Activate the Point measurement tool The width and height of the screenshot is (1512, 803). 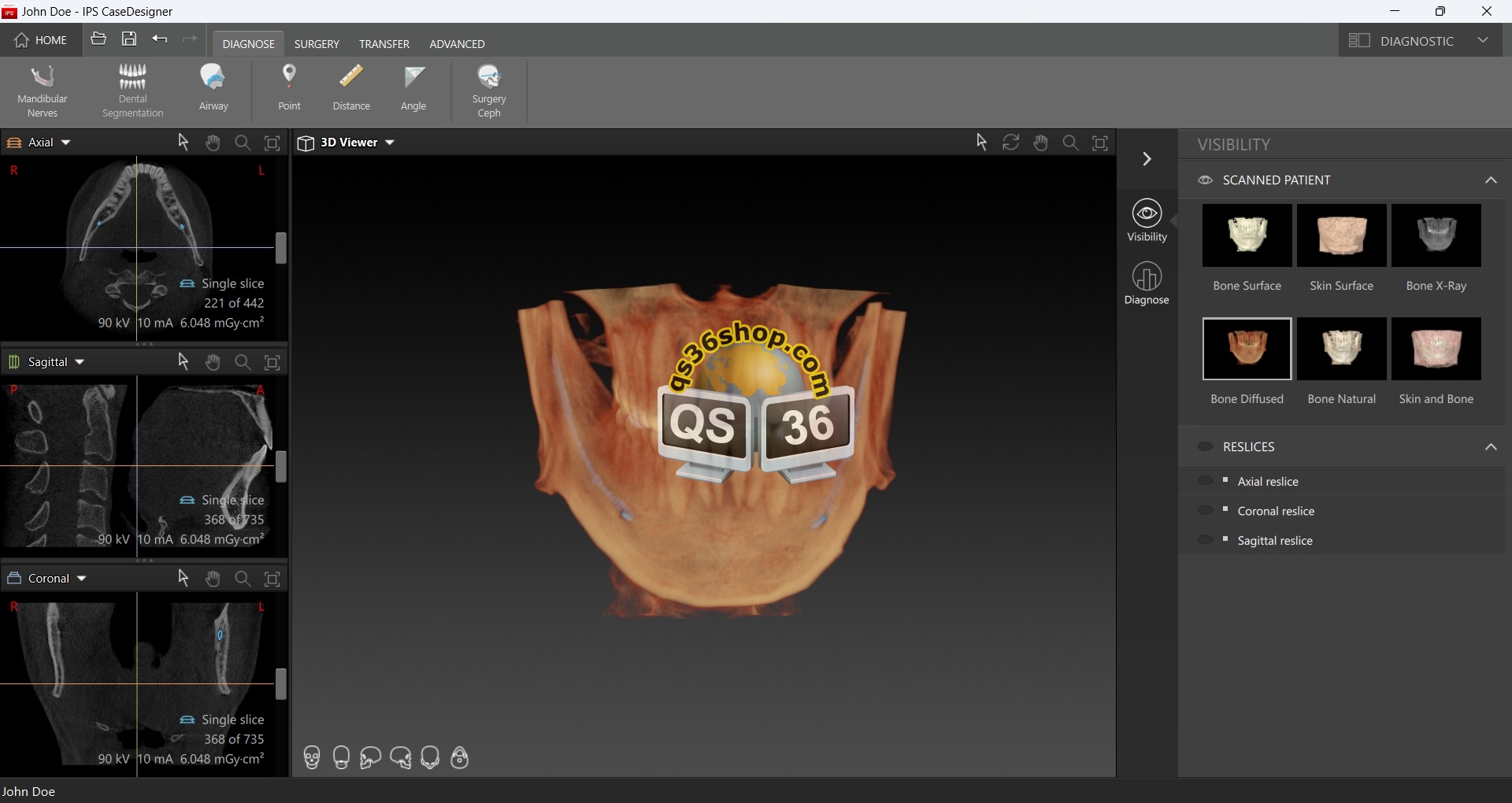pyautogui.click(x=289, y=88)
